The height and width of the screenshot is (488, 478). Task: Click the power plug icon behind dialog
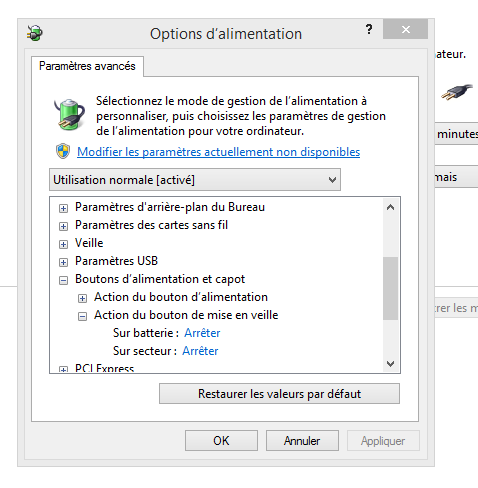click(x=457, y=91)
